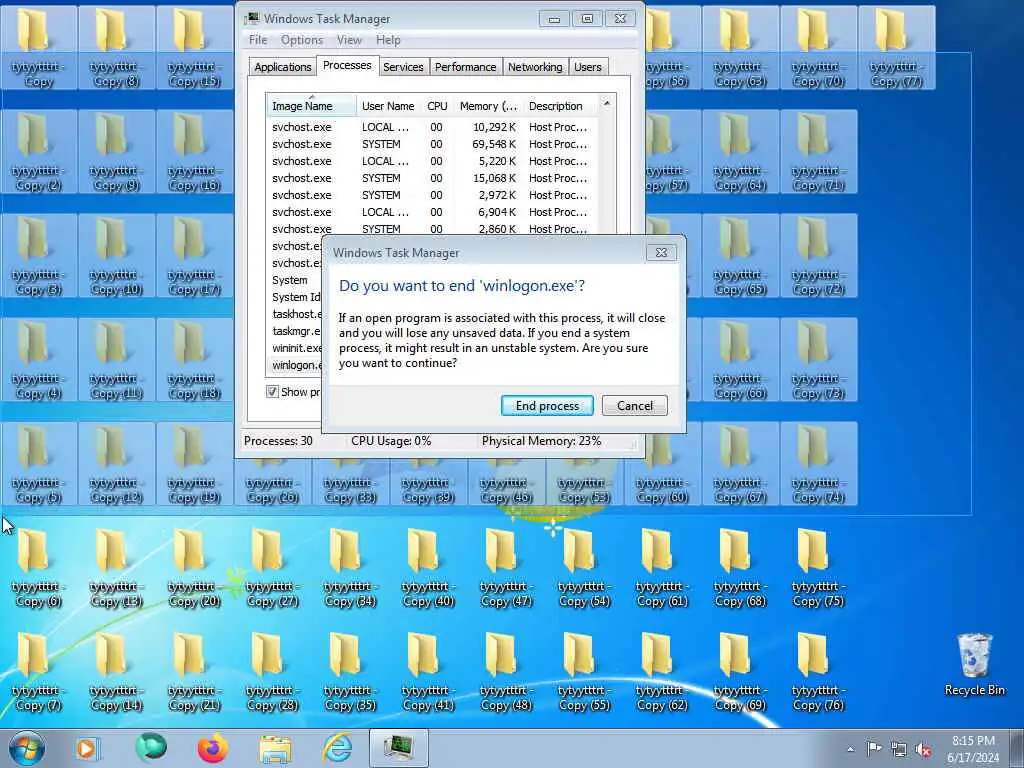Image resolution: width=1024 pixels, height=768 pixels.
Task: Sort processes by Image Name column
Action: point(311,106)
